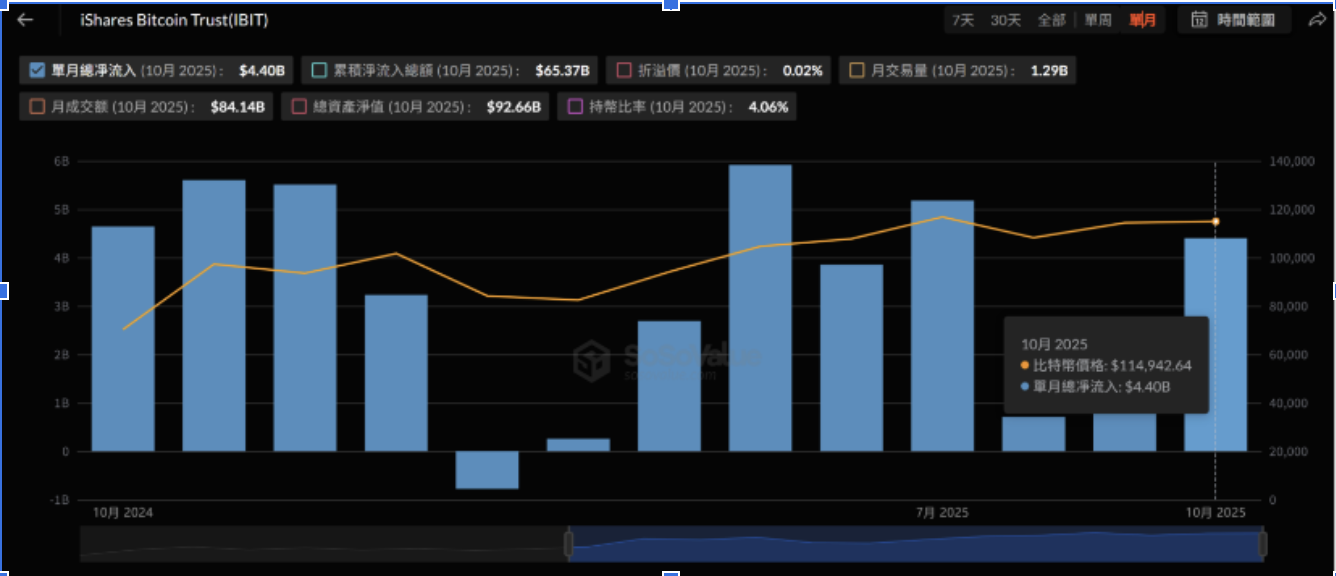Click the 4.06% holding ratio value
This screenshot has height=576, width=1336.
coord(768,107)
